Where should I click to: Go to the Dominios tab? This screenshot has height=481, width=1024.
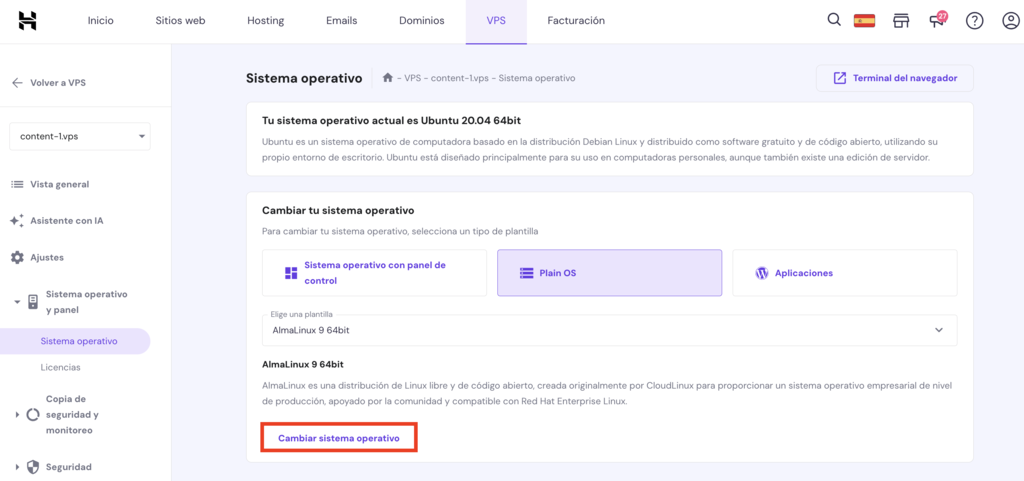422,21
